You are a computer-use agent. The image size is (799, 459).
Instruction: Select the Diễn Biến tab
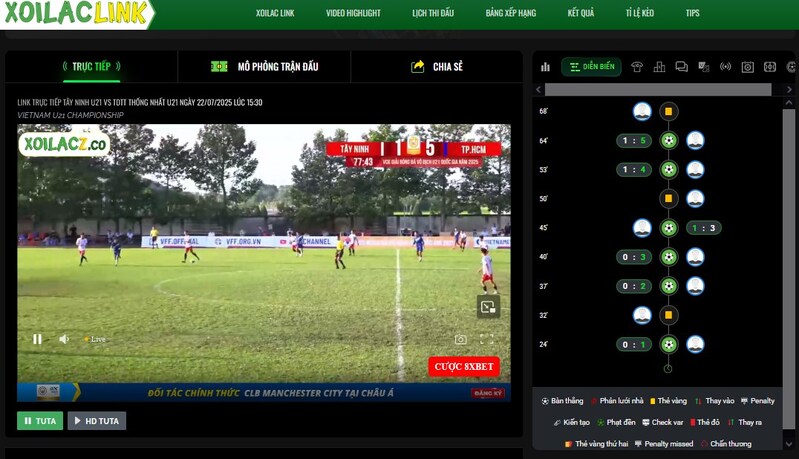click(x=592, y=67)
